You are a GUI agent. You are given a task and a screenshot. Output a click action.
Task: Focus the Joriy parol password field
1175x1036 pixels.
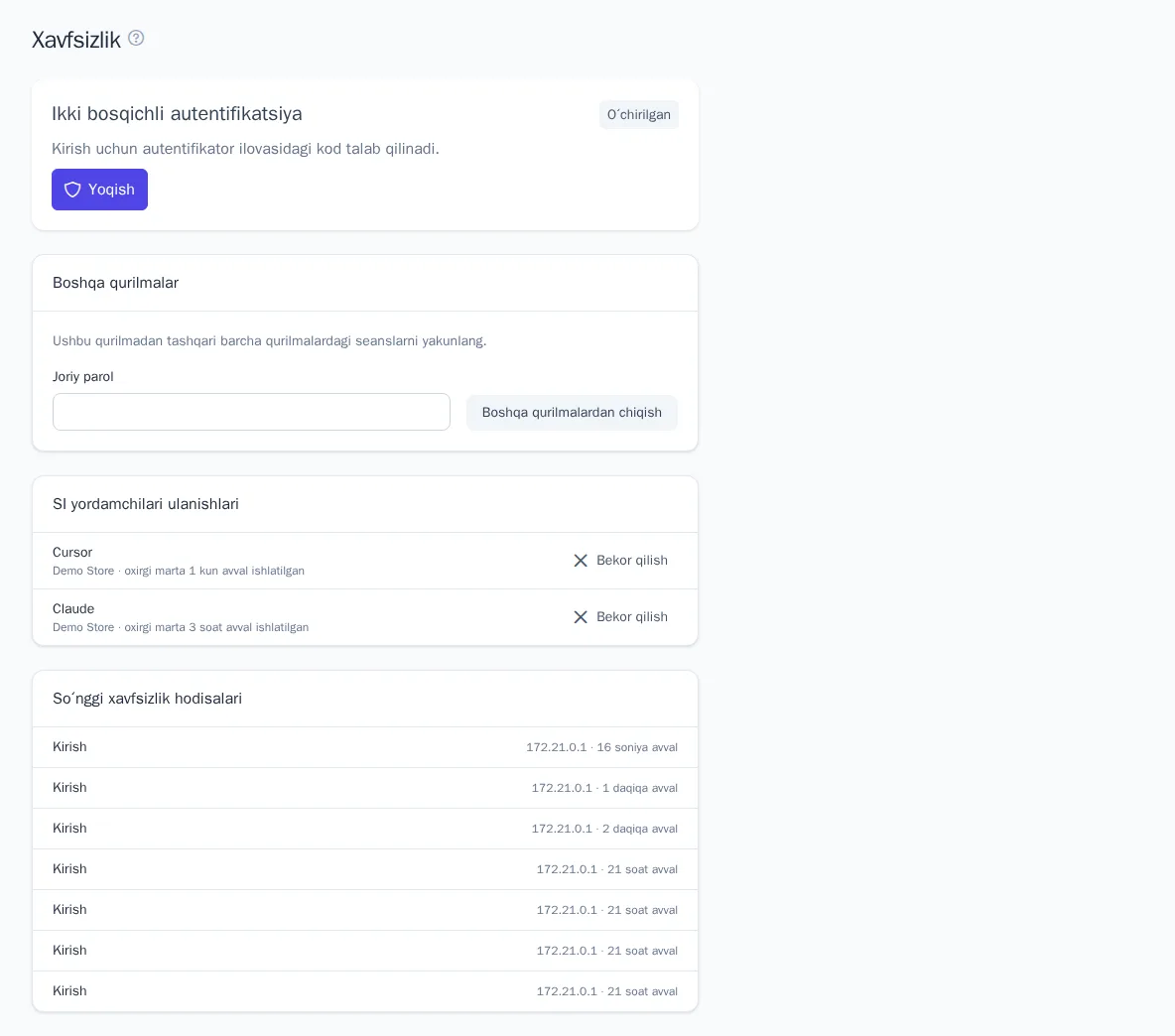pos(251,412)
